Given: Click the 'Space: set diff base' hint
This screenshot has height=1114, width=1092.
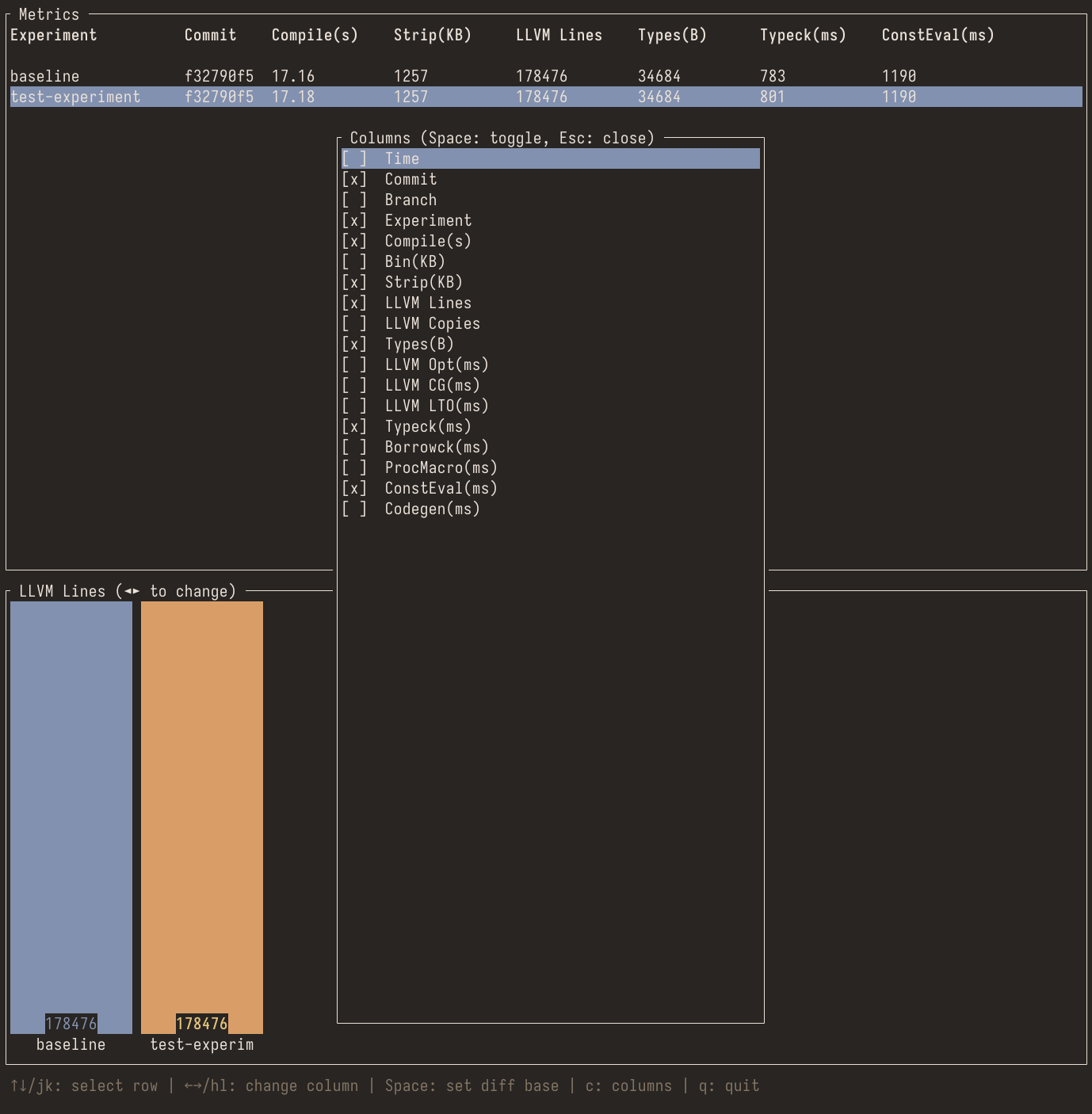Looking at the screenshot, I should (472, 1085).
